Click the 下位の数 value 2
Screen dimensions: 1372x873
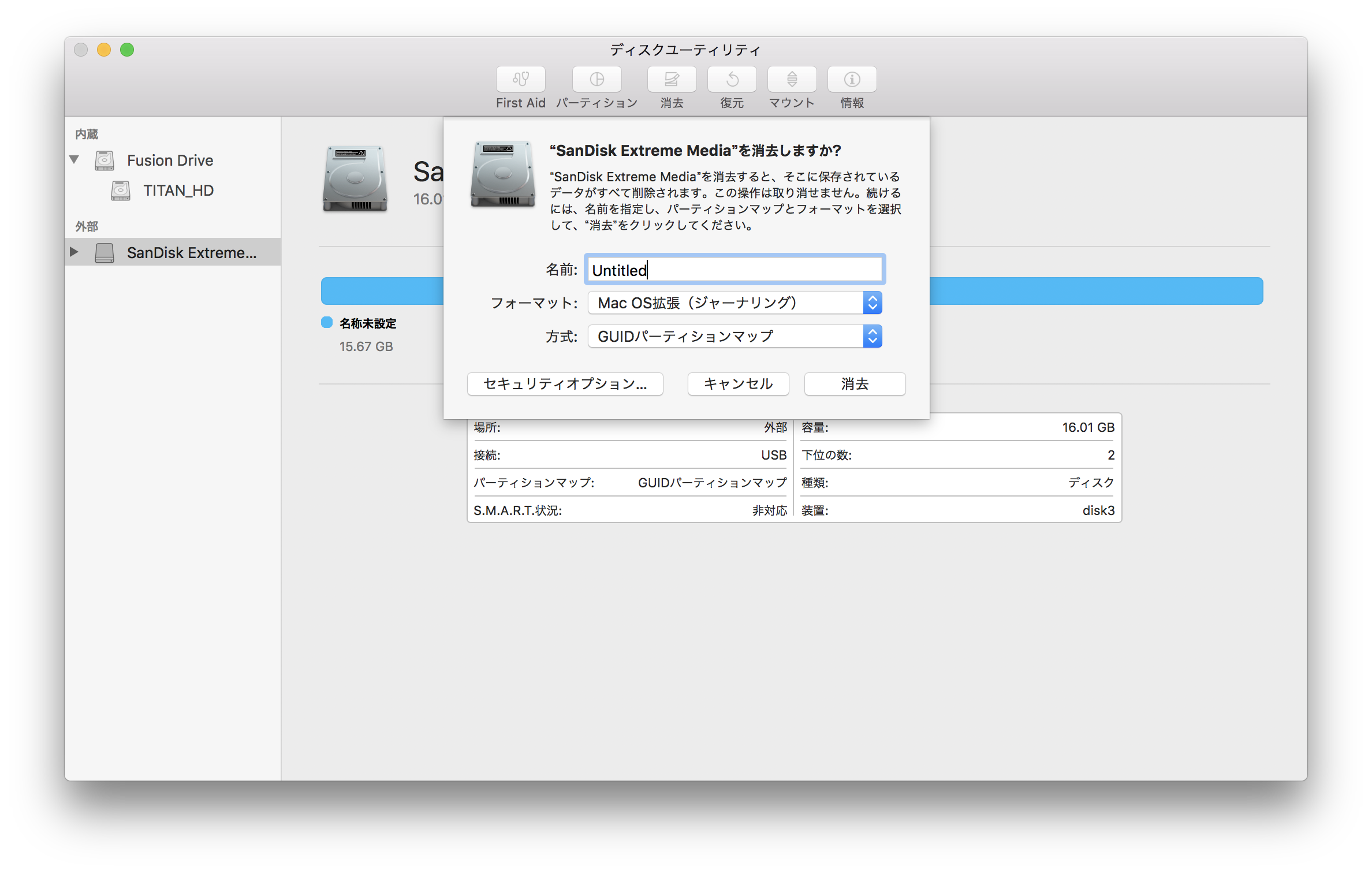tap(1111, 455)
